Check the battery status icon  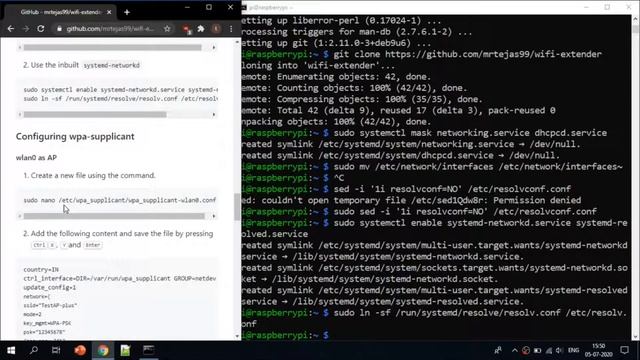click(538, 350)
